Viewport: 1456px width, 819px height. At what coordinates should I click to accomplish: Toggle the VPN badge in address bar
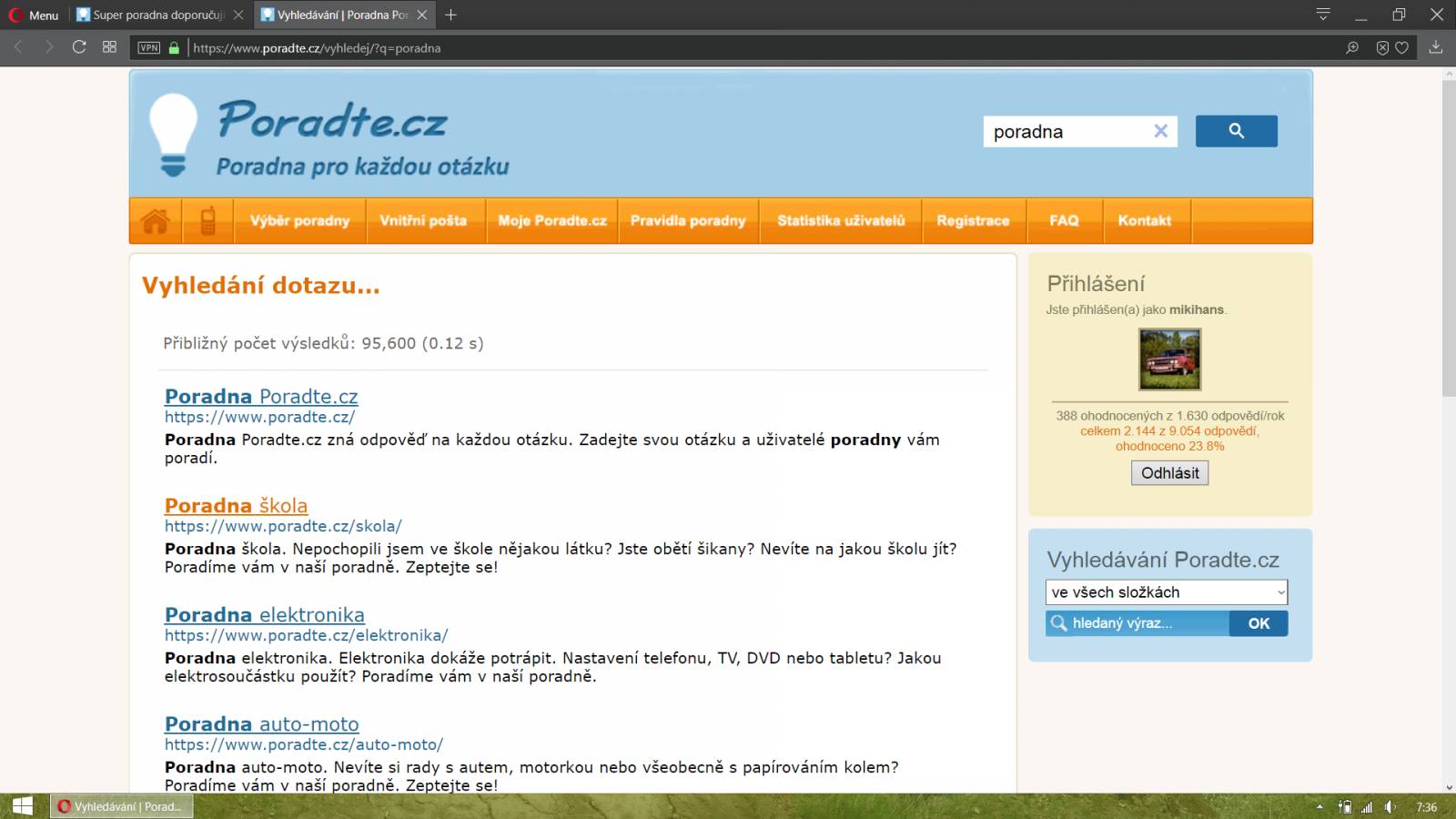click(149, 47)
